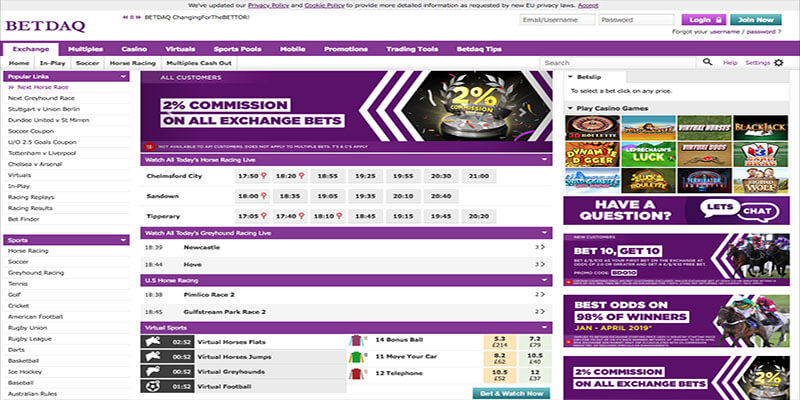Open the Betdaq Tips tab
Screen dimensions: 800x400
click(479, 49)
